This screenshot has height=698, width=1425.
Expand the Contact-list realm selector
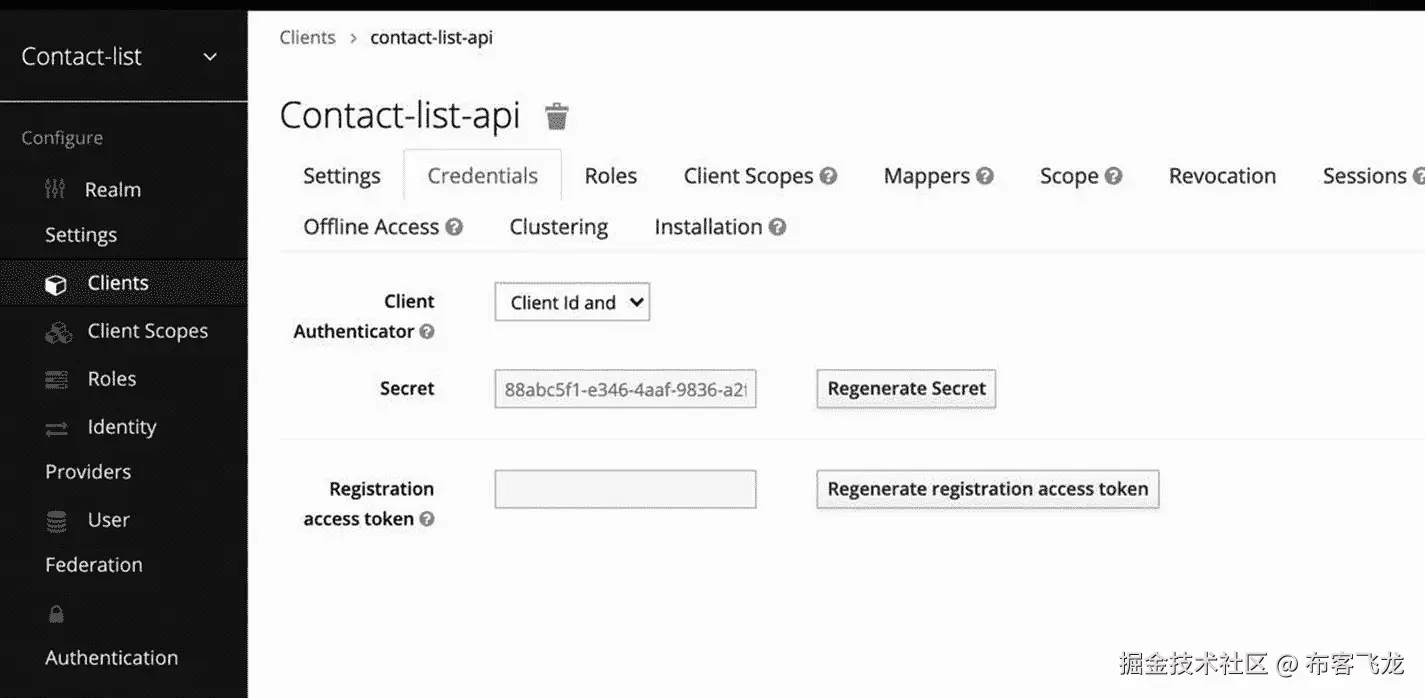[210, 57]
